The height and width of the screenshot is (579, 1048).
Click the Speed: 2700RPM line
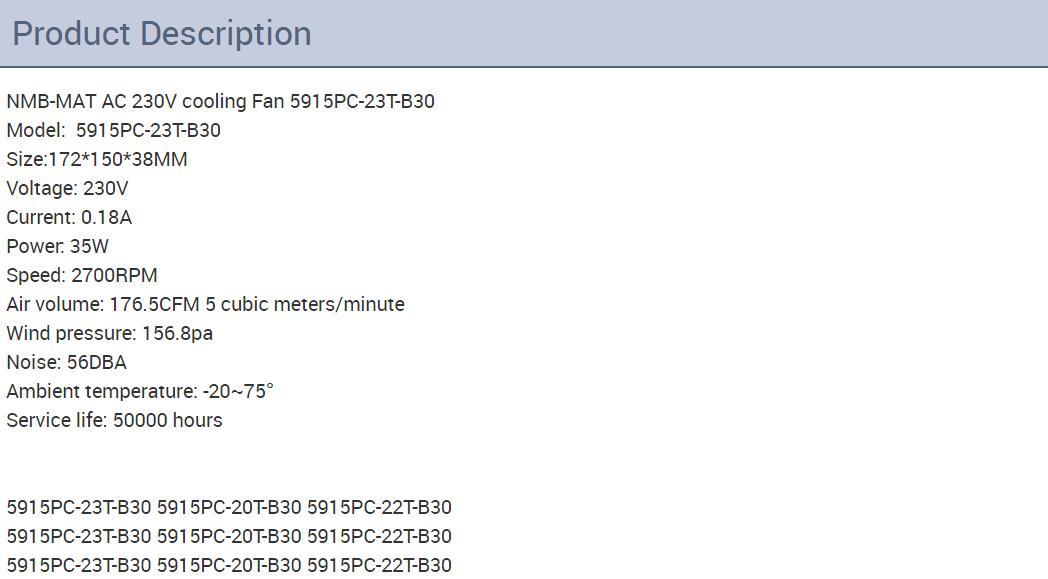[82, 275]
